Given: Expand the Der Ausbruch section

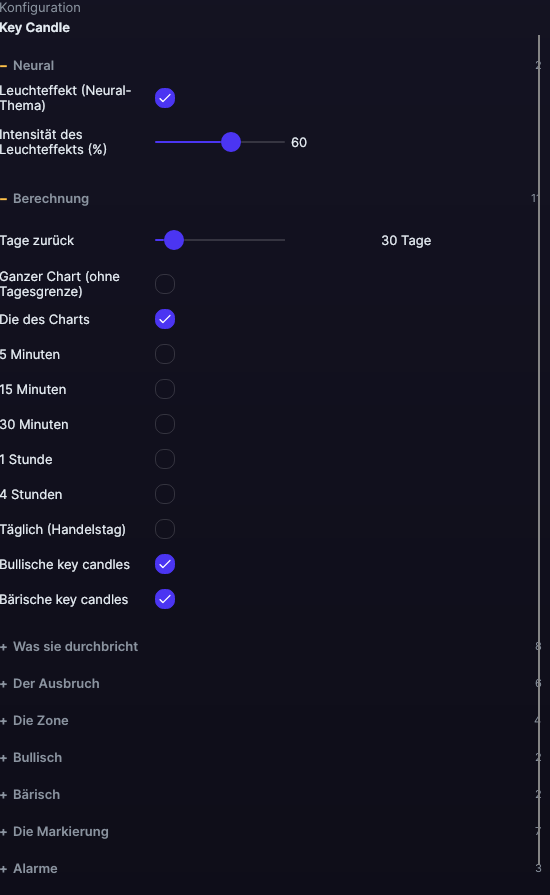Looking at the screenshot, I should [50, 684].
